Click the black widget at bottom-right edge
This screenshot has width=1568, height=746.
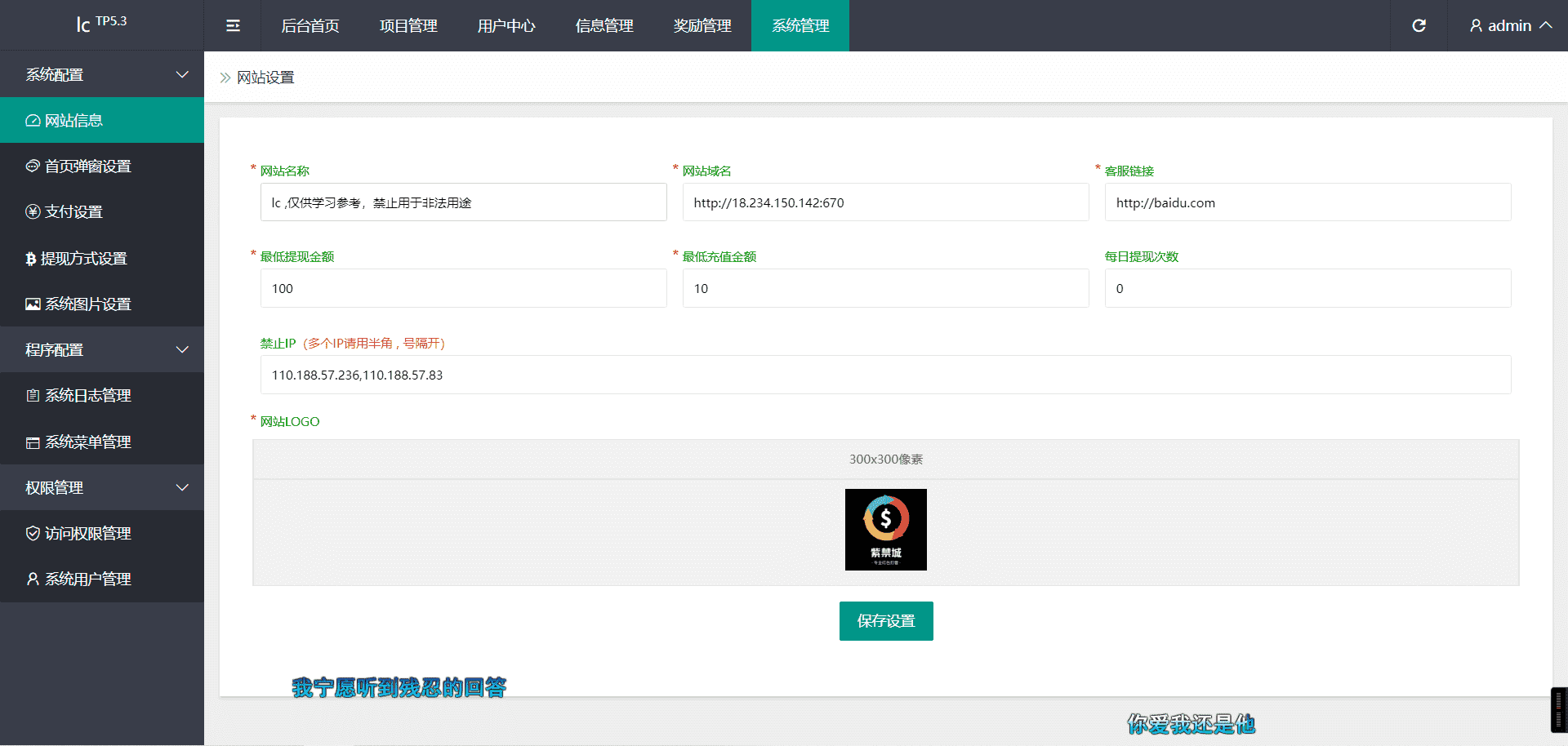pos(1559,710)
